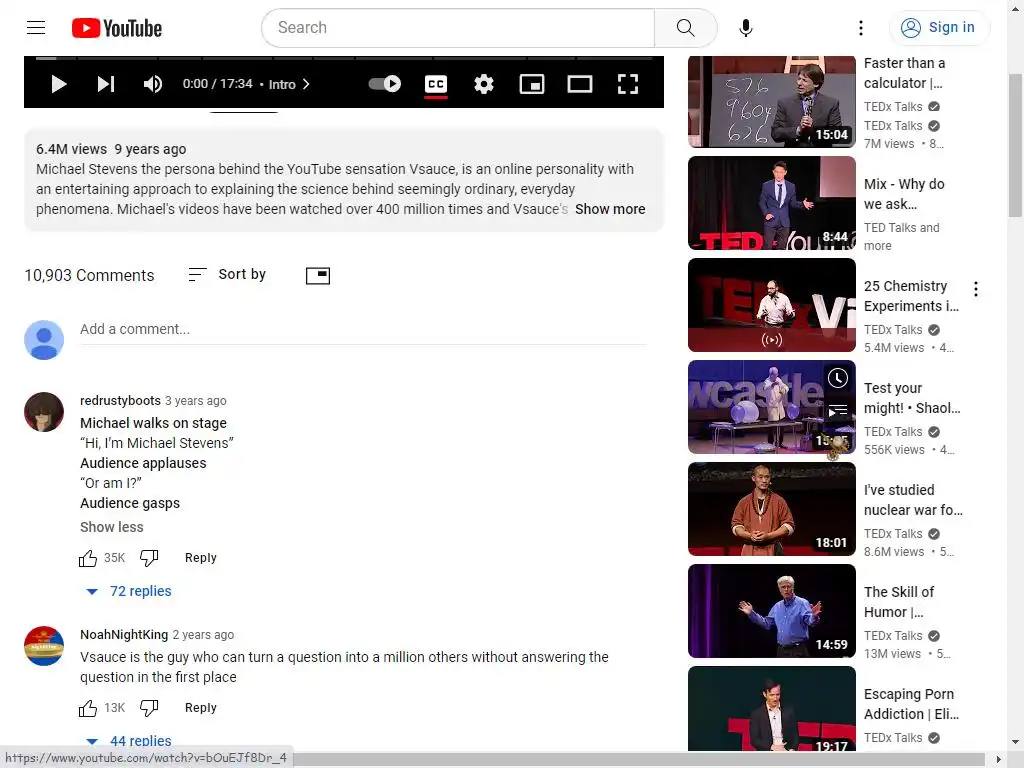The image size is (1024, 768).
Task: Click '2 years ago' timestamp on NoahNightKing comment
Action: pos(203,635)
